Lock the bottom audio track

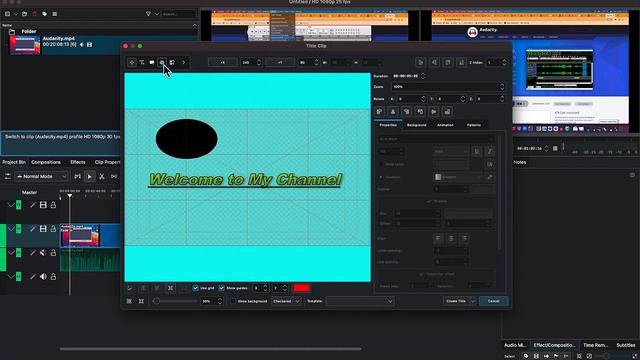[53, 277]
